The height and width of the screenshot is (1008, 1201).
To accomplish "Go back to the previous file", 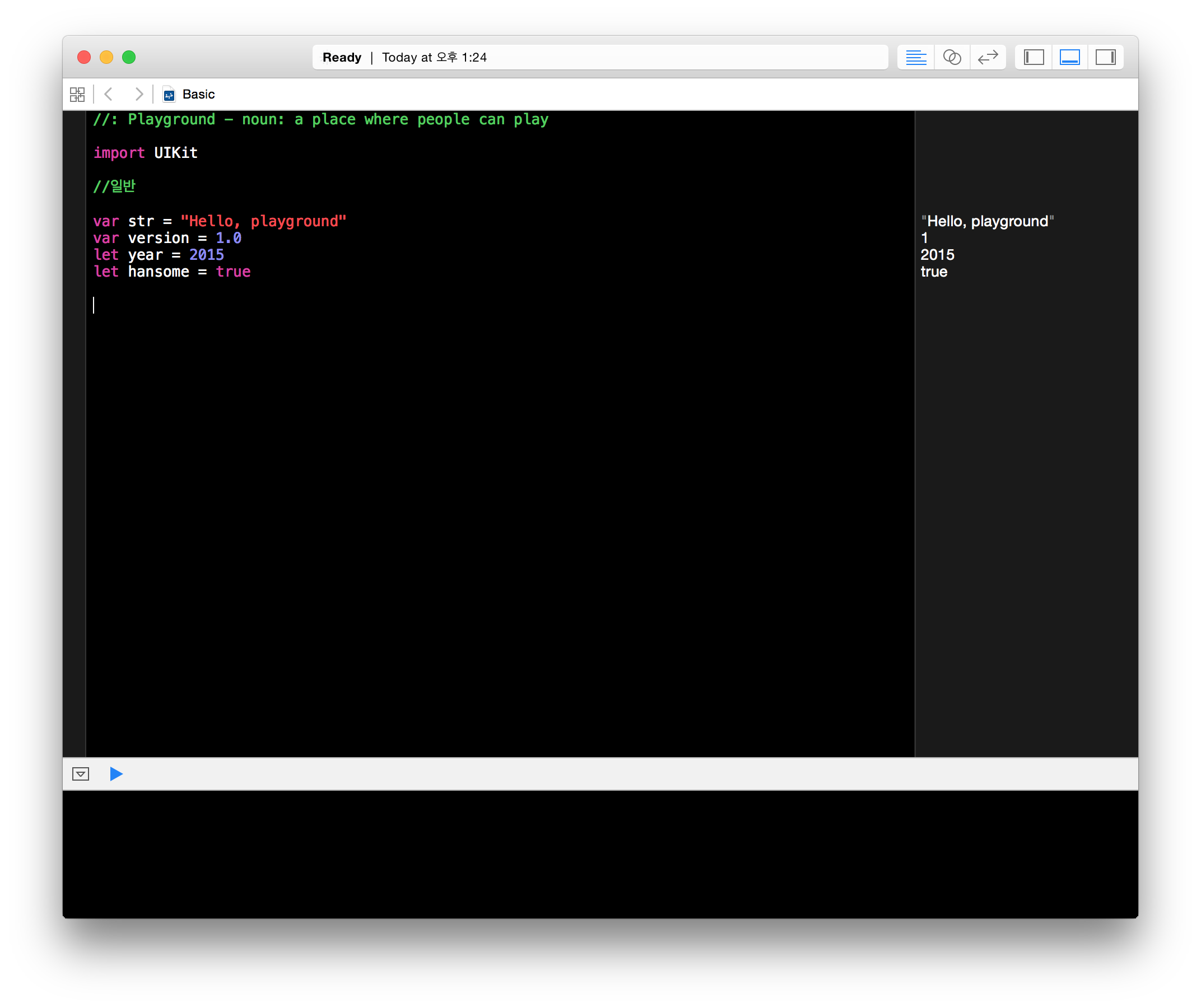I will tap(109, 94).
